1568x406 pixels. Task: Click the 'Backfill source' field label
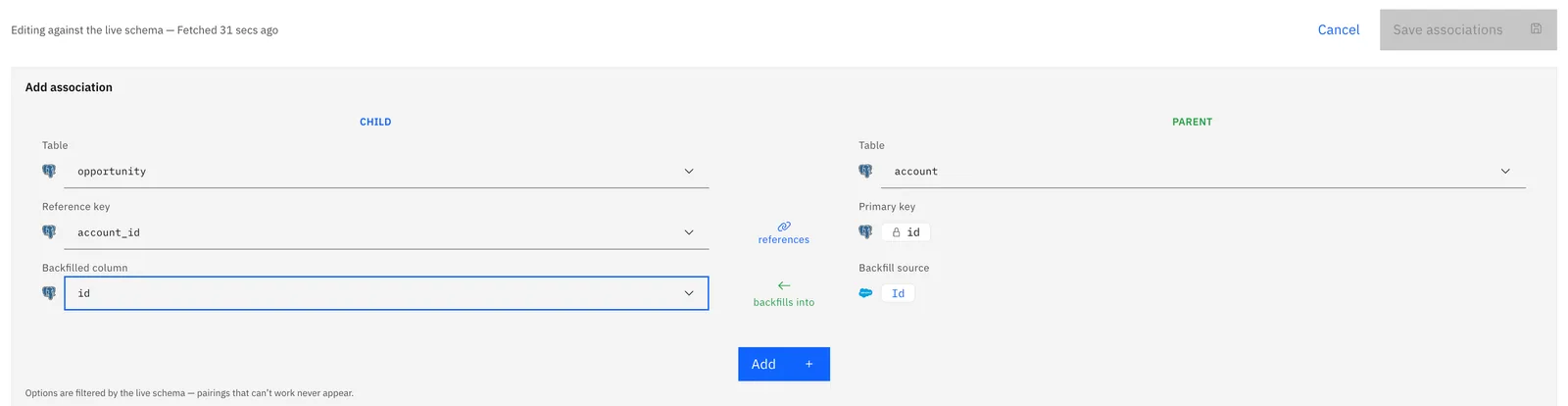click(894, 268)
